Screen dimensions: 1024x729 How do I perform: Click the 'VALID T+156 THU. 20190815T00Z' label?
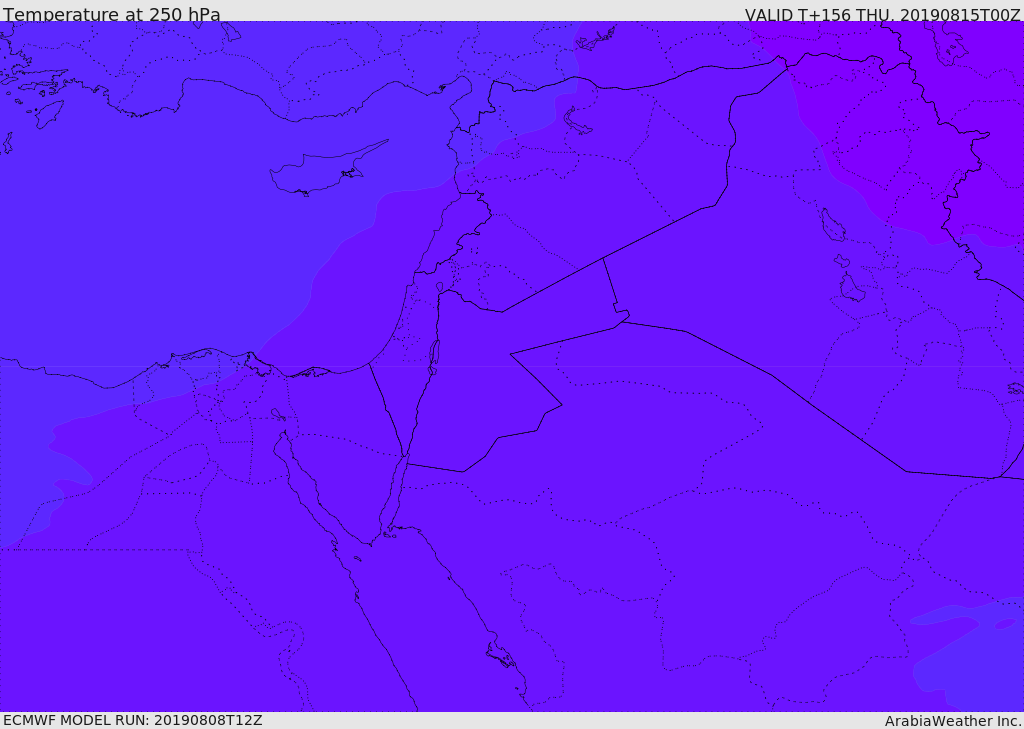coord(882,15)
